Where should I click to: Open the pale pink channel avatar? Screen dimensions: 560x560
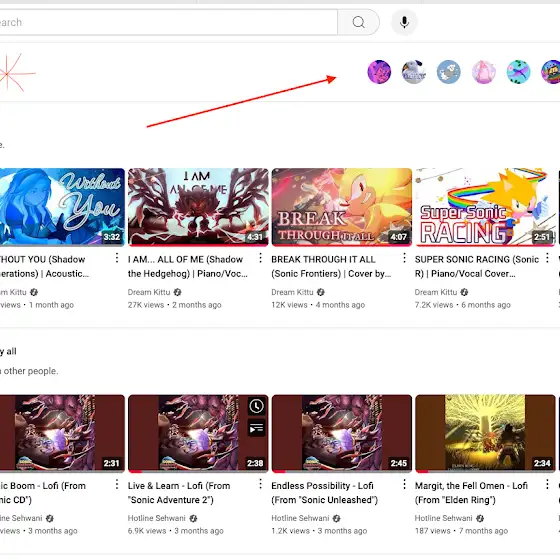[x=484, y=72]
